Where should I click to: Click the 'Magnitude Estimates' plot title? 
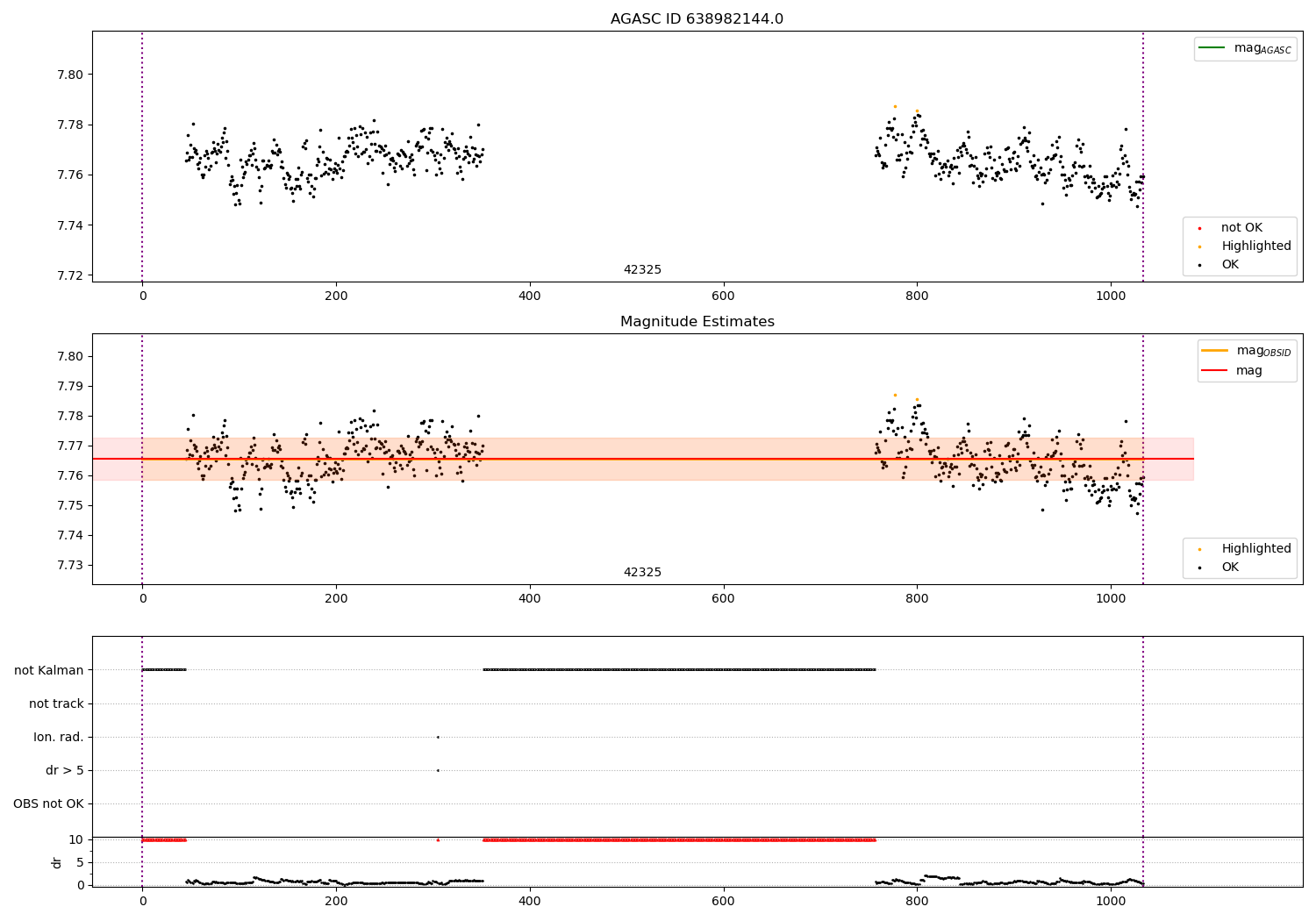pos(697,322)
